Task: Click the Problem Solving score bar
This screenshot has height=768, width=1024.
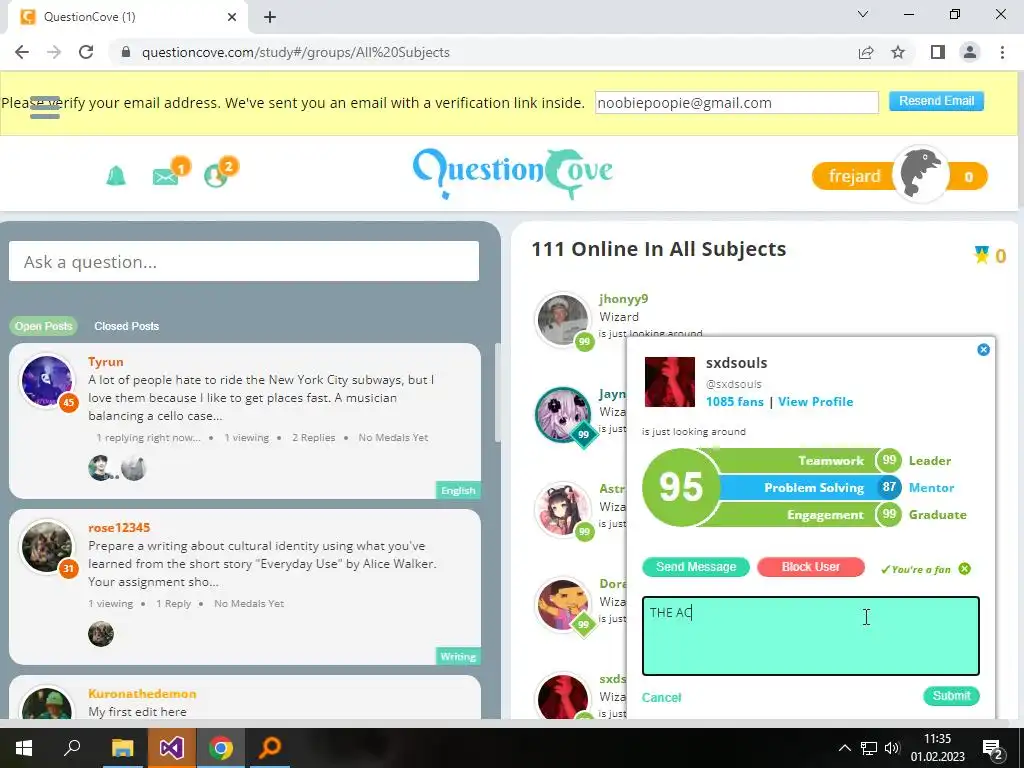Action: [x=808, y=487]
